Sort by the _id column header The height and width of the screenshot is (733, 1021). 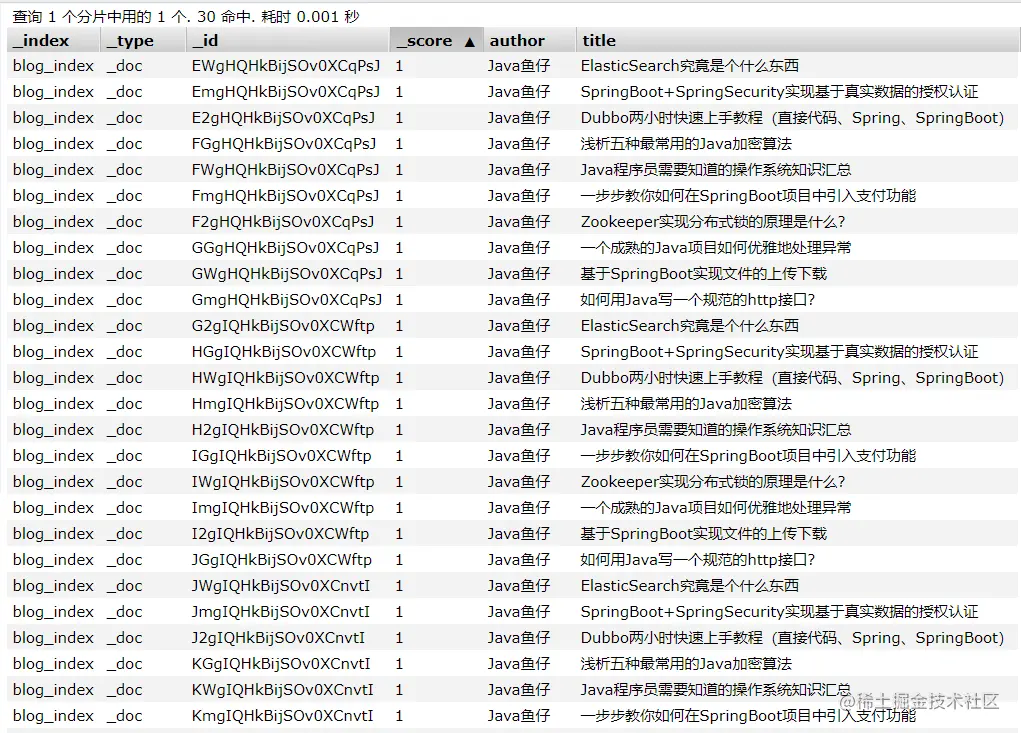point(287,40)
